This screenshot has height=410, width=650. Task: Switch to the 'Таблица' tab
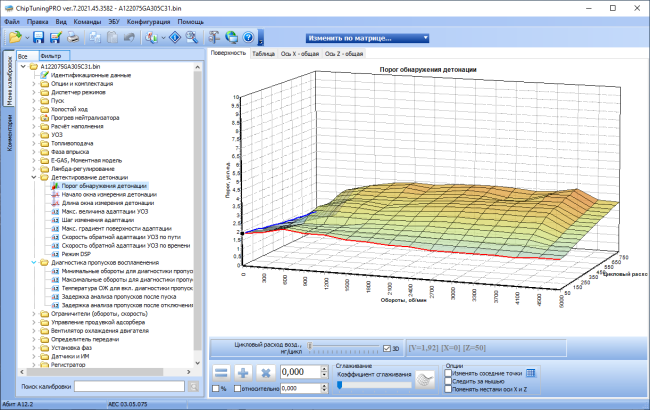tap(263, 54)
